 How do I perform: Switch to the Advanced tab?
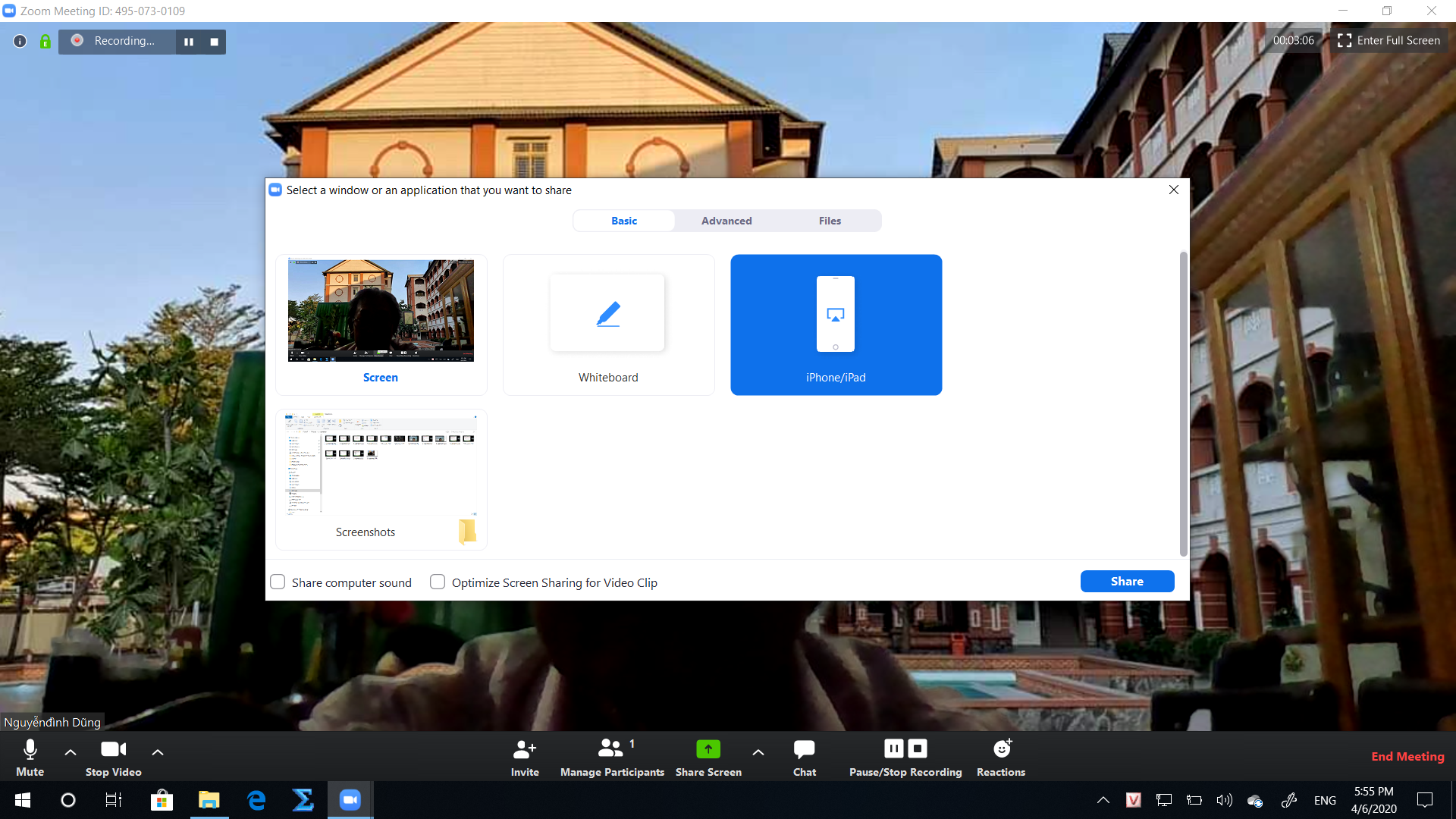[726, 221]
